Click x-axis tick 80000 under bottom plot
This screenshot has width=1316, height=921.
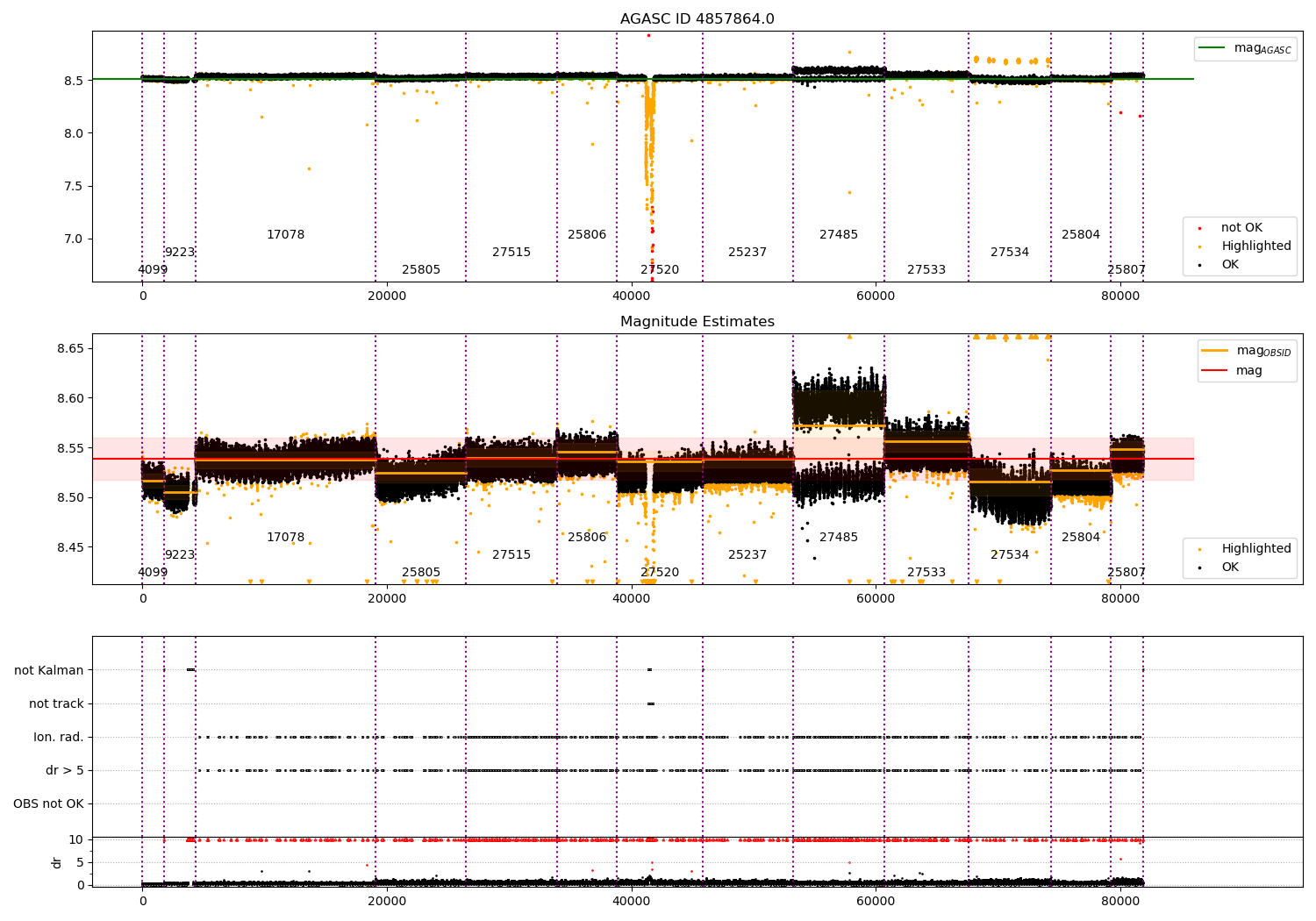tap(1120, 901)
